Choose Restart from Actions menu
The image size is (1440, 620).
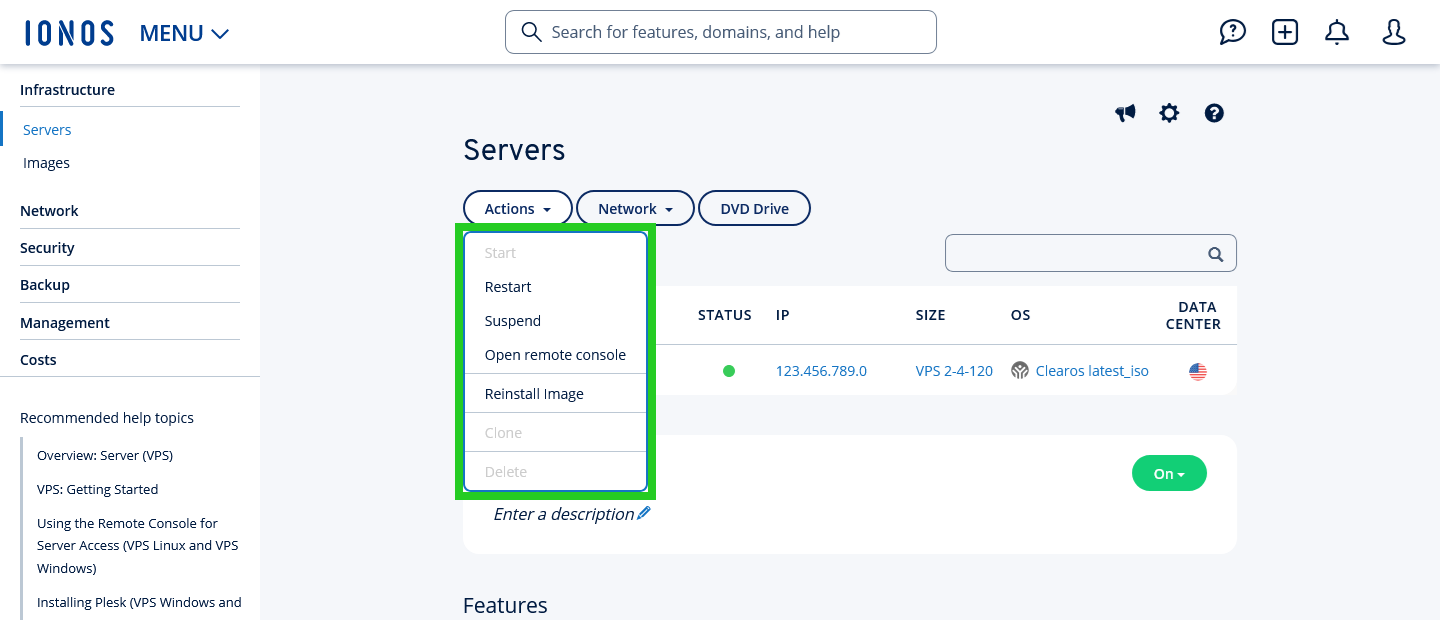(508, 287)
